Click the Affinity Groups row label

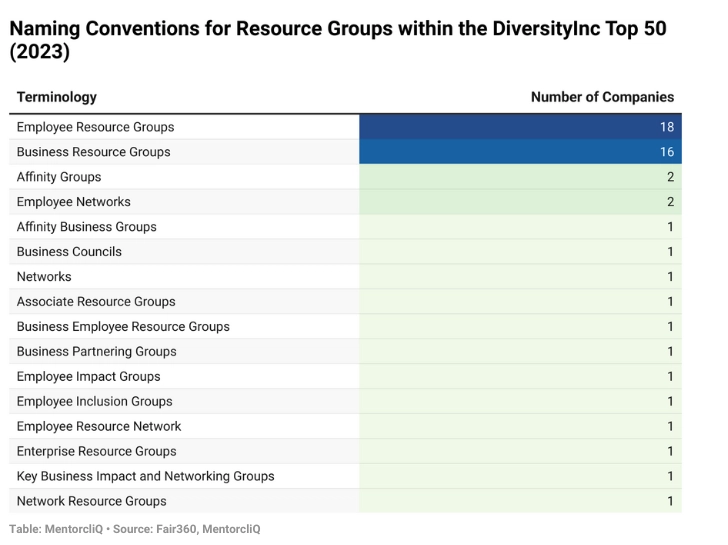[59, 177]
